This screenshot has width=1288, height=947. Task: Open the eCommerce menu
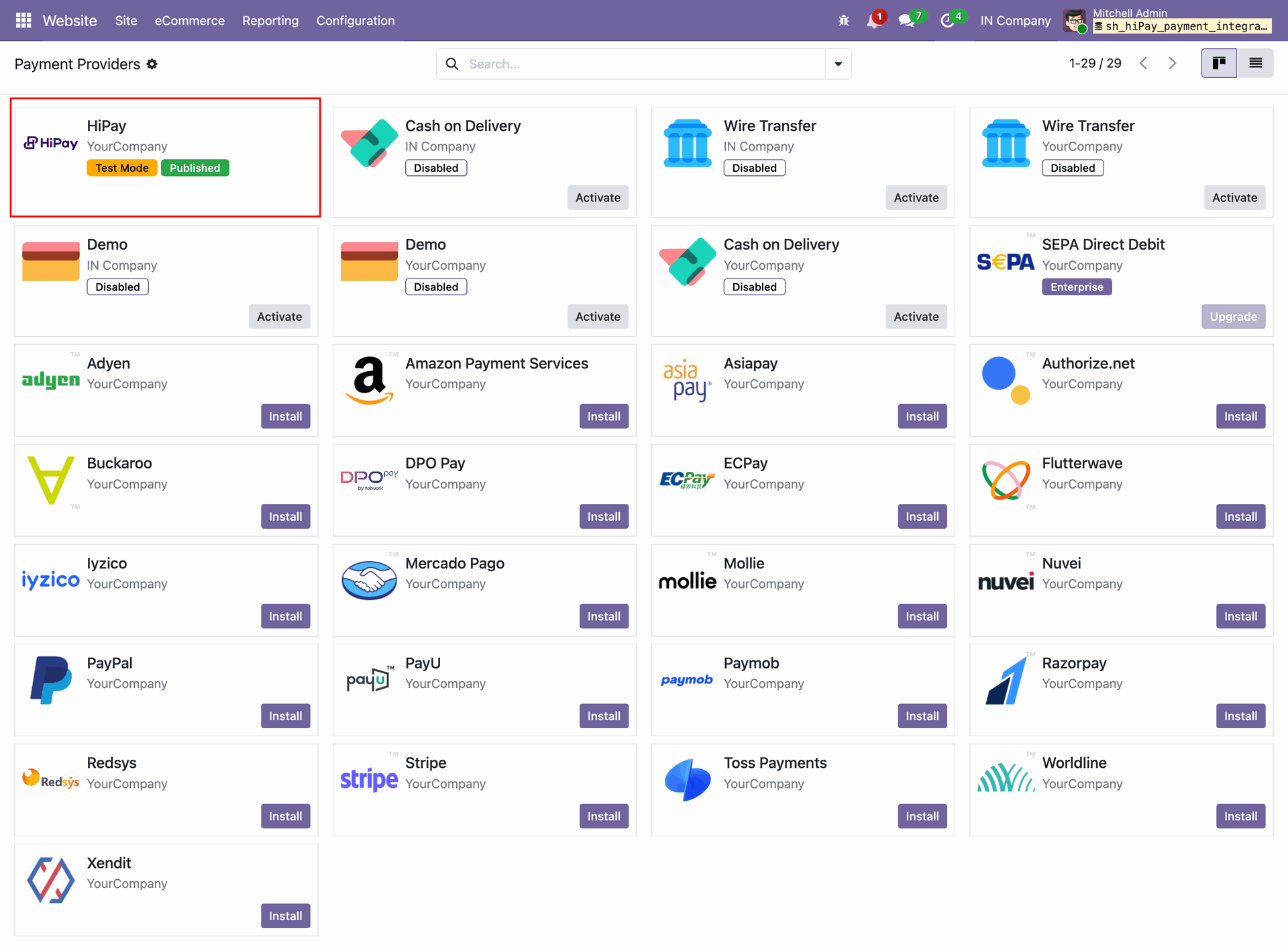point(190,21)
